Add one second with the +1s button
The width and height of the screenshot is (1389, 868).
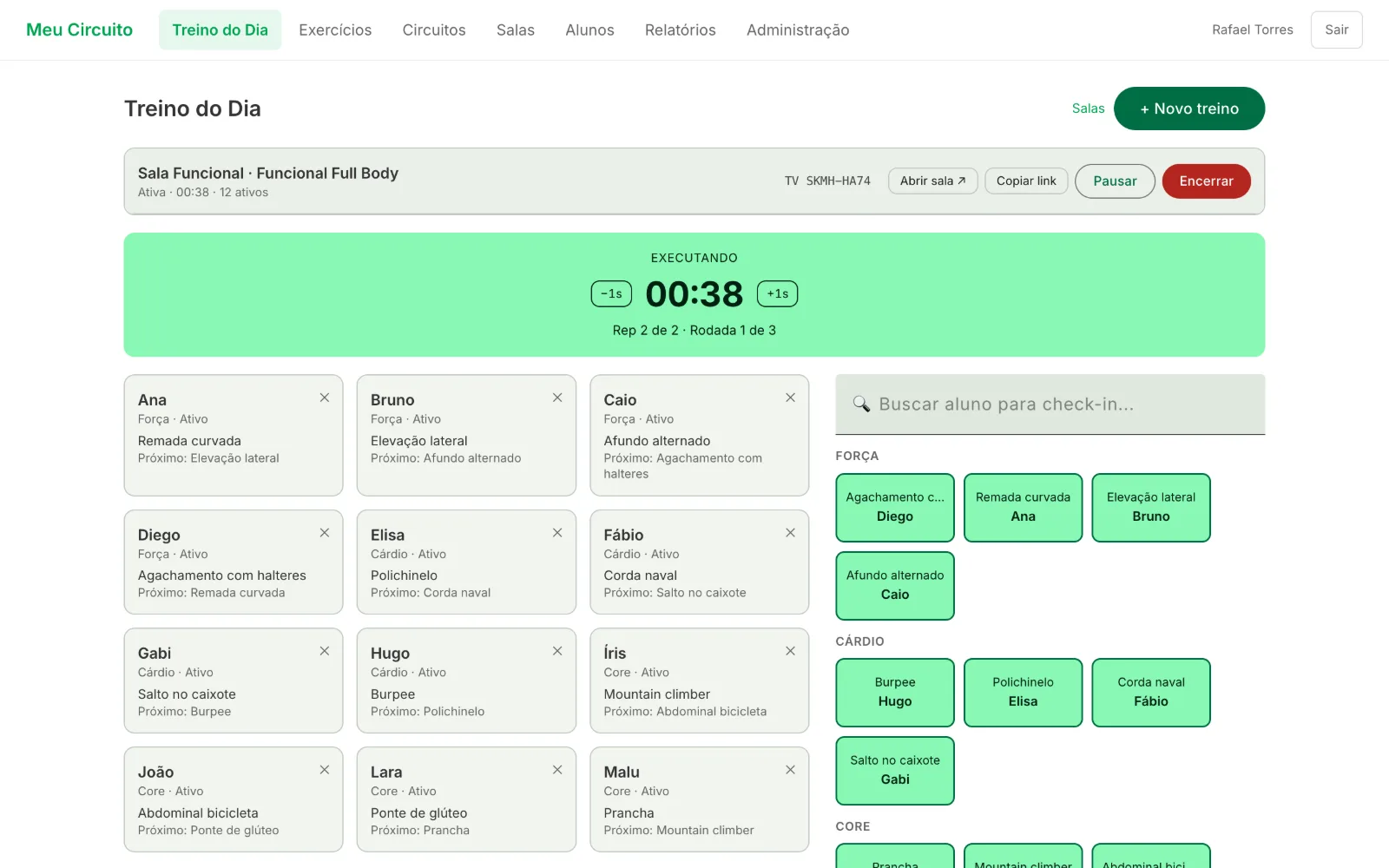coord(778,294)
